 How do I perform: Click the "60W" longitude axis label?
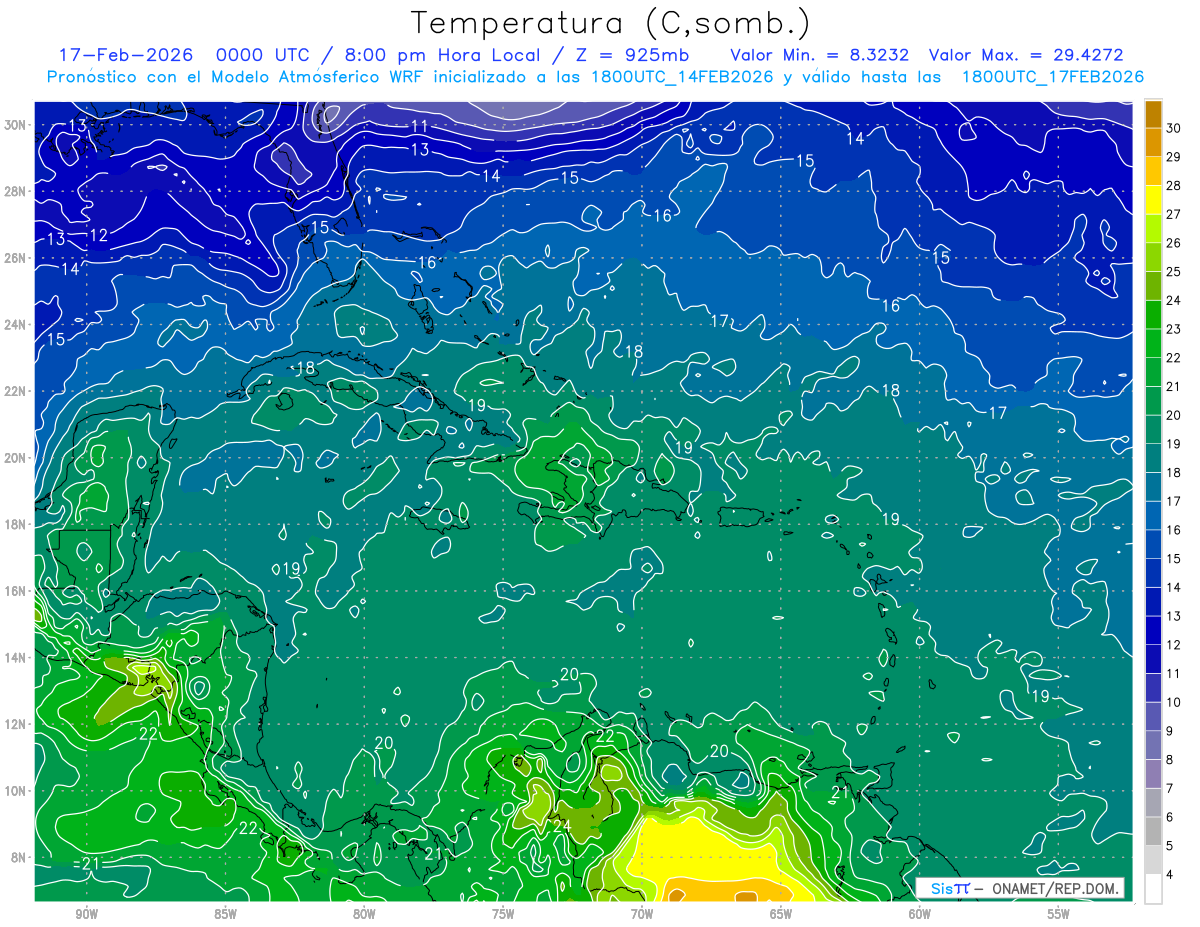click(x=920, y=915)
